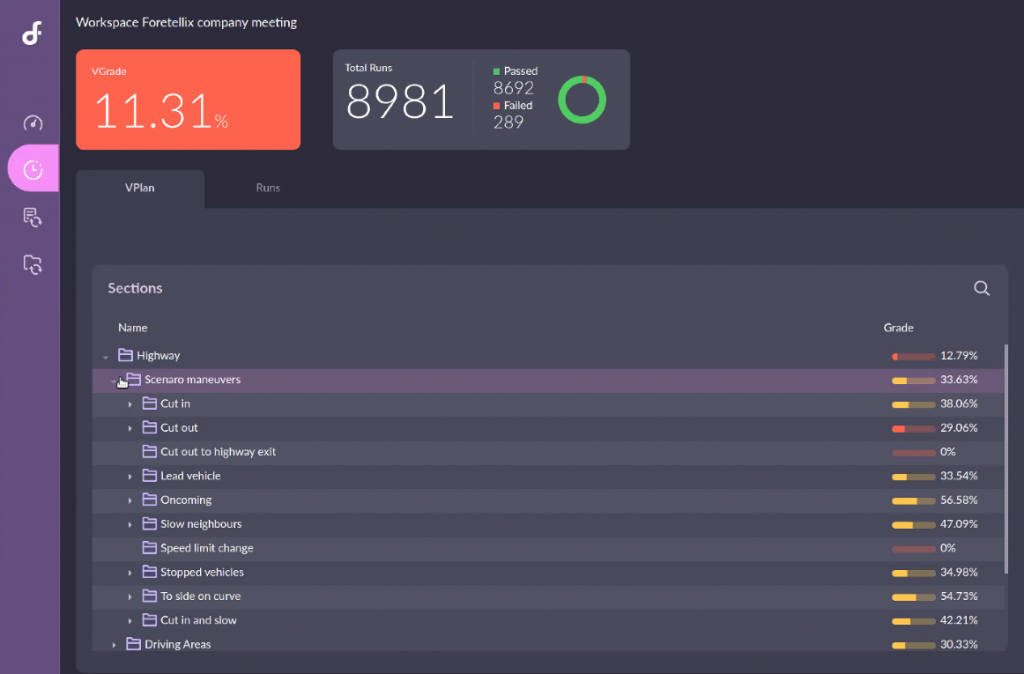
Task: Click the Slow neighbours grade progress bar
Action: click(x=913, y=524)
